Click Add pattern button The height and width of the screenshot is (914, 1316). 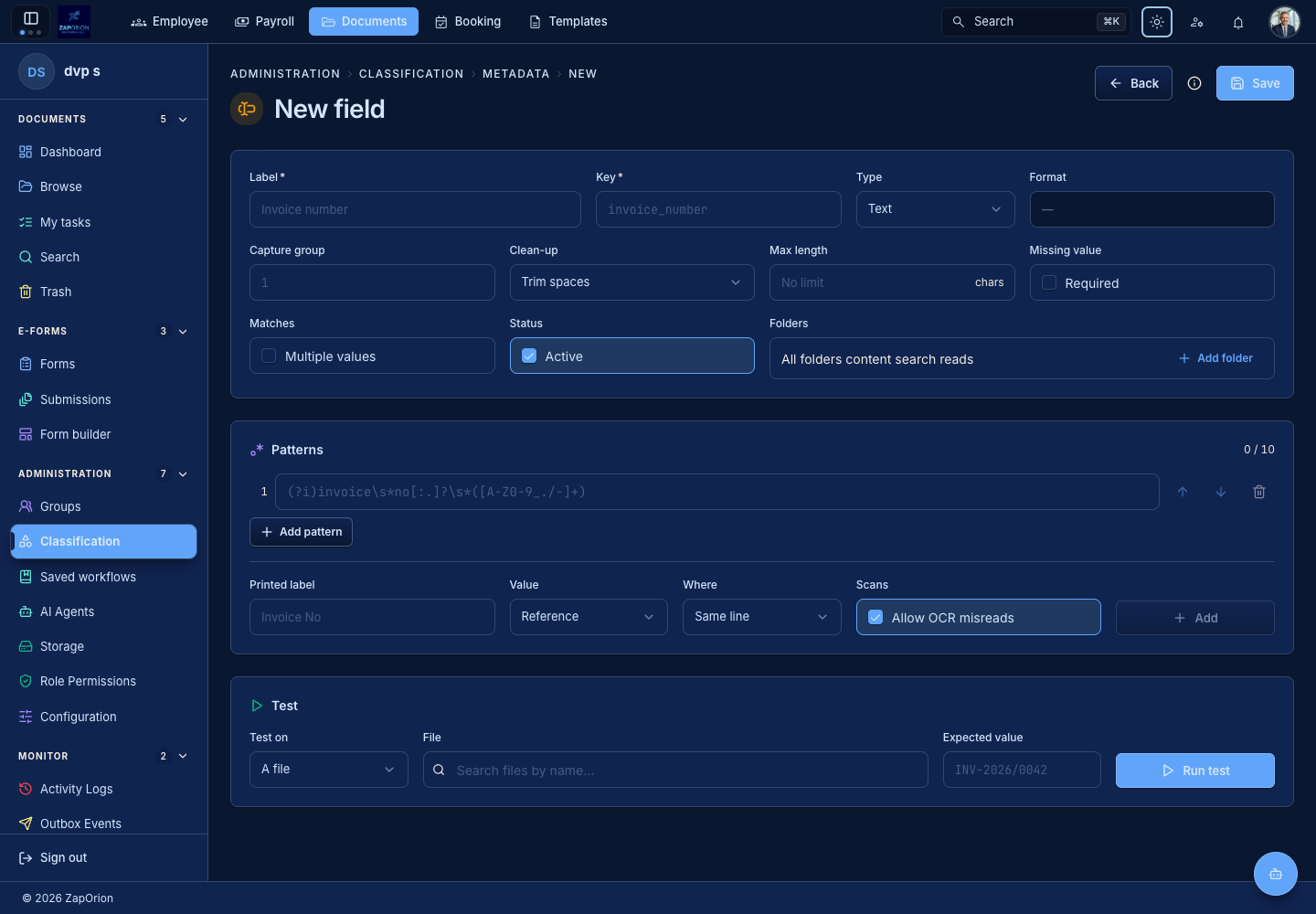click(301, 532)
